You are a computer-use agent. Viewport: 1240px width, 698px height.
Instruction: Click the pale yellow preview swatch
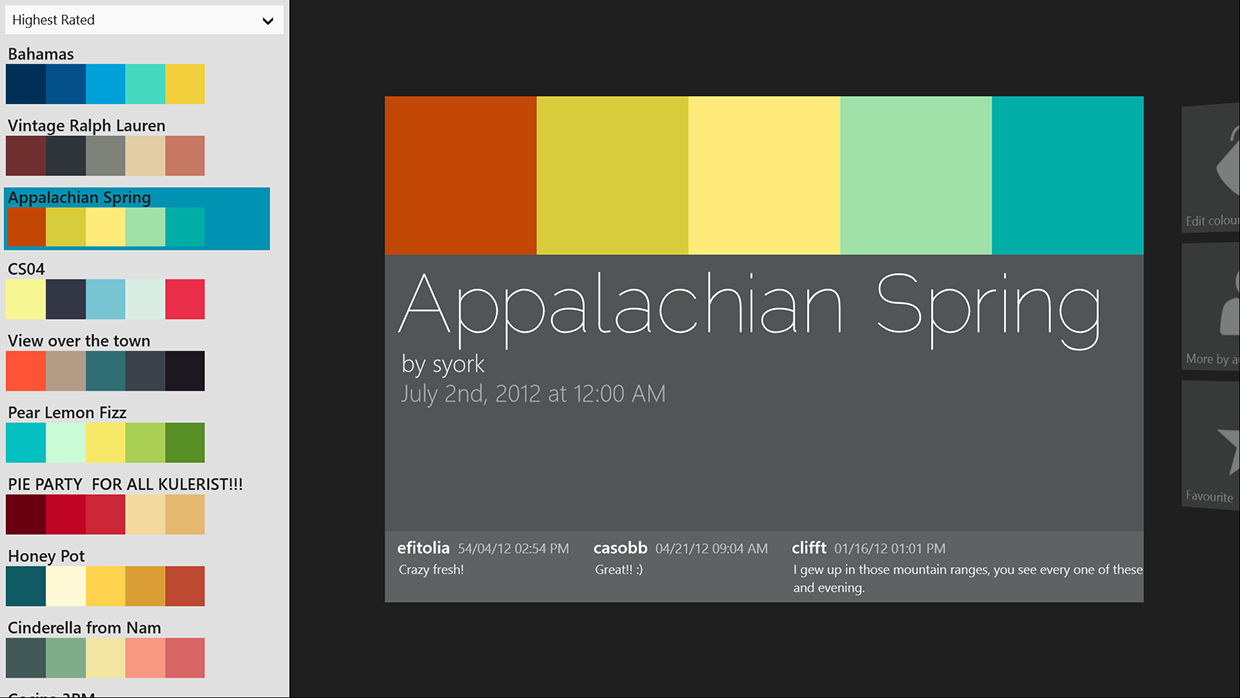[x=764, y=175]
